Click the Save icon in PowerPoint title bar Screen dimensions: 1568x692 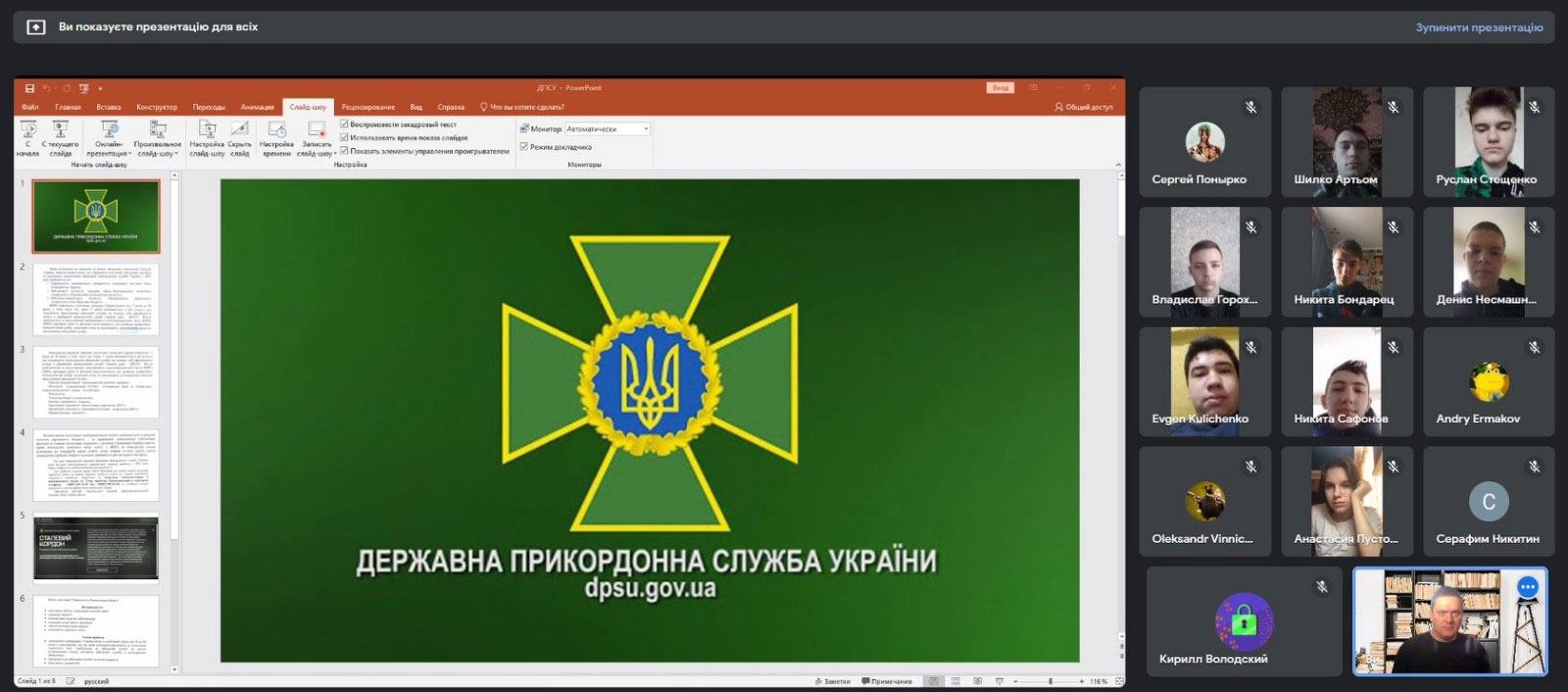[x=29, y=88]
